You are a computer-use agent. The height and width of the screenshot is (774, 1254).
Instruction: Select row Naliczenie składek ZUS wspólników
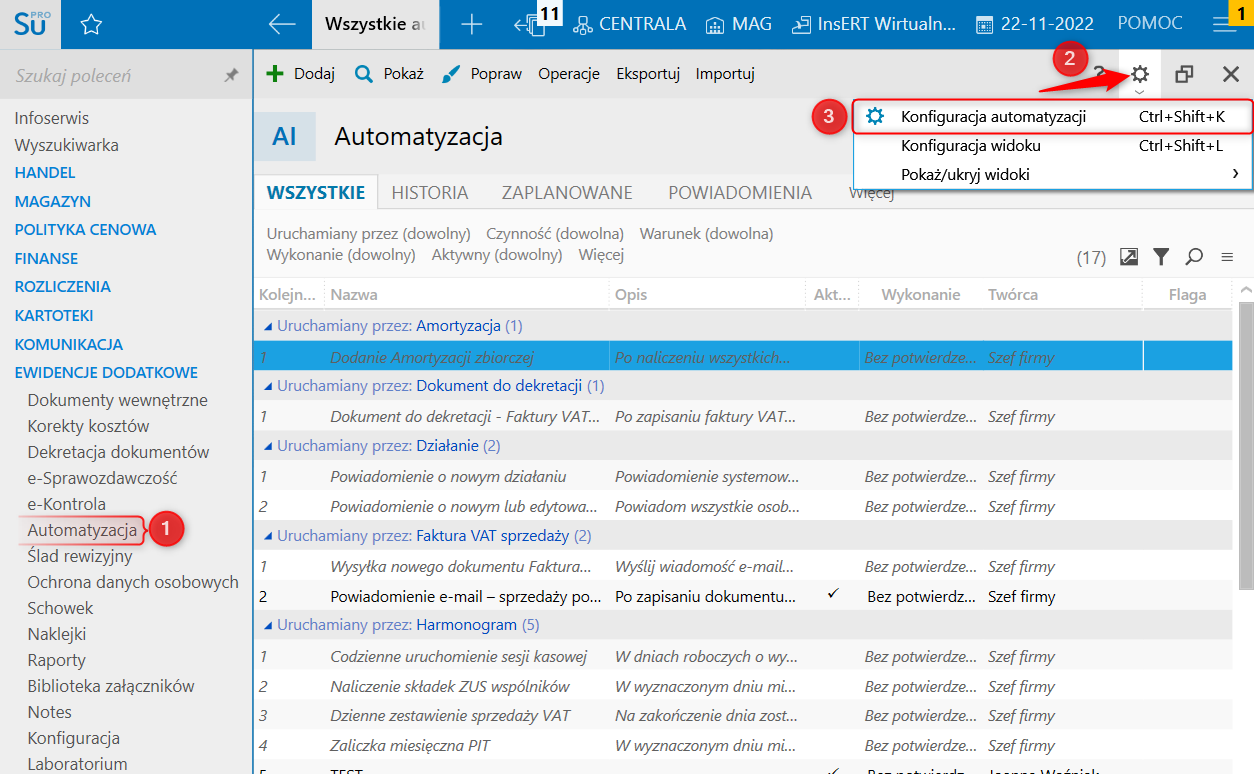(744, 686)
